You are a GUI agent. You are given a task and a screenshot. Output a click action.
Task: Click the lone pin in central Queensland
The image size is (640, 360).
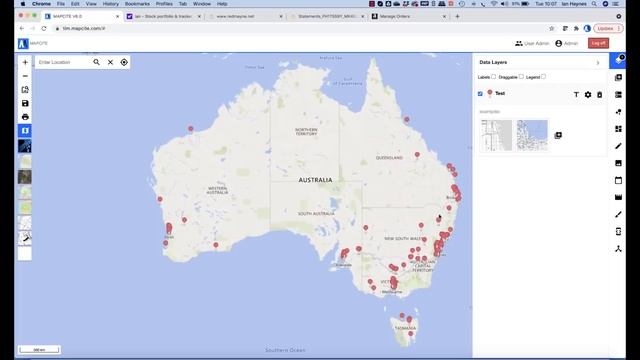click(x=417, y=155)
